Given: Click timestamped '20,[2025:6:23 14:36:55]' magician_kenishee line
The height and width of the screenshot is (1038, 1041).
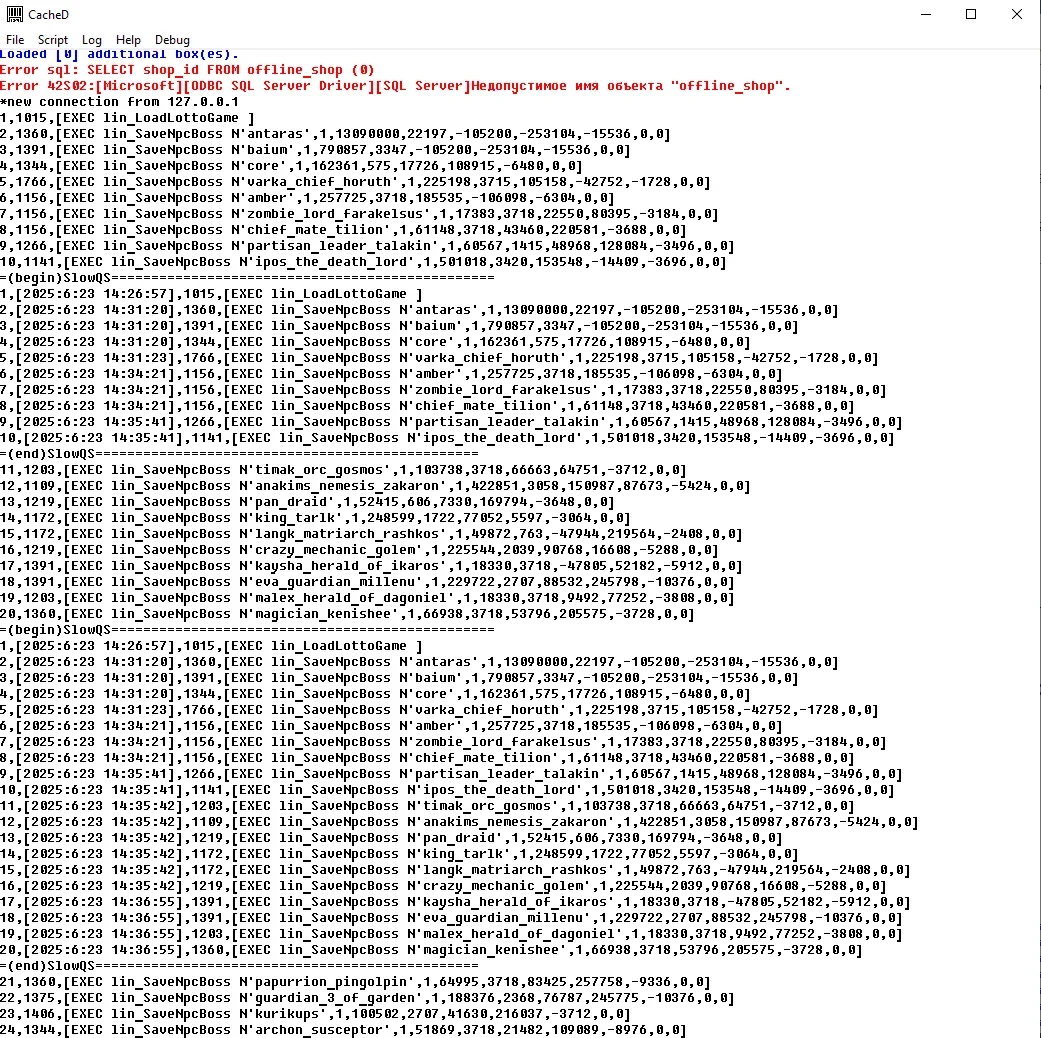Looking at the screenshot, I should coord(431,950).
